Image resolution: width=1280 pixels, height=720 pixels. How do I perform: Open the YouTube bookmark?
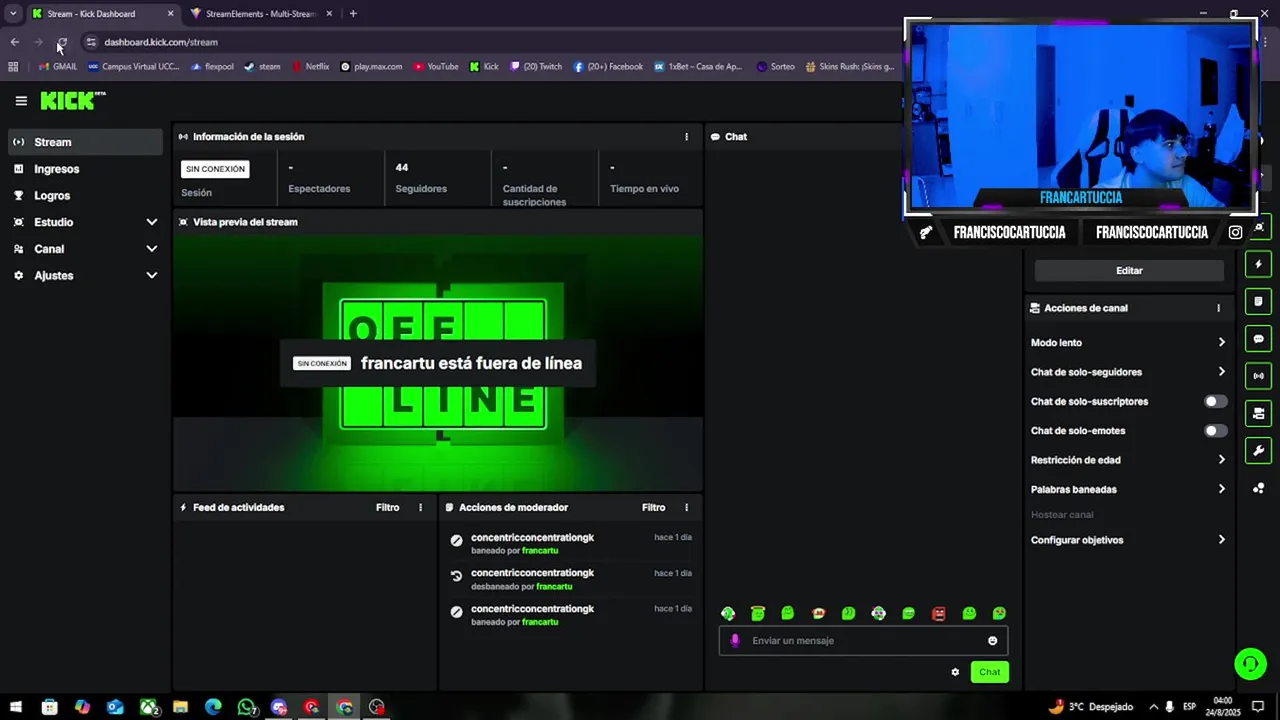click(435, 67)
